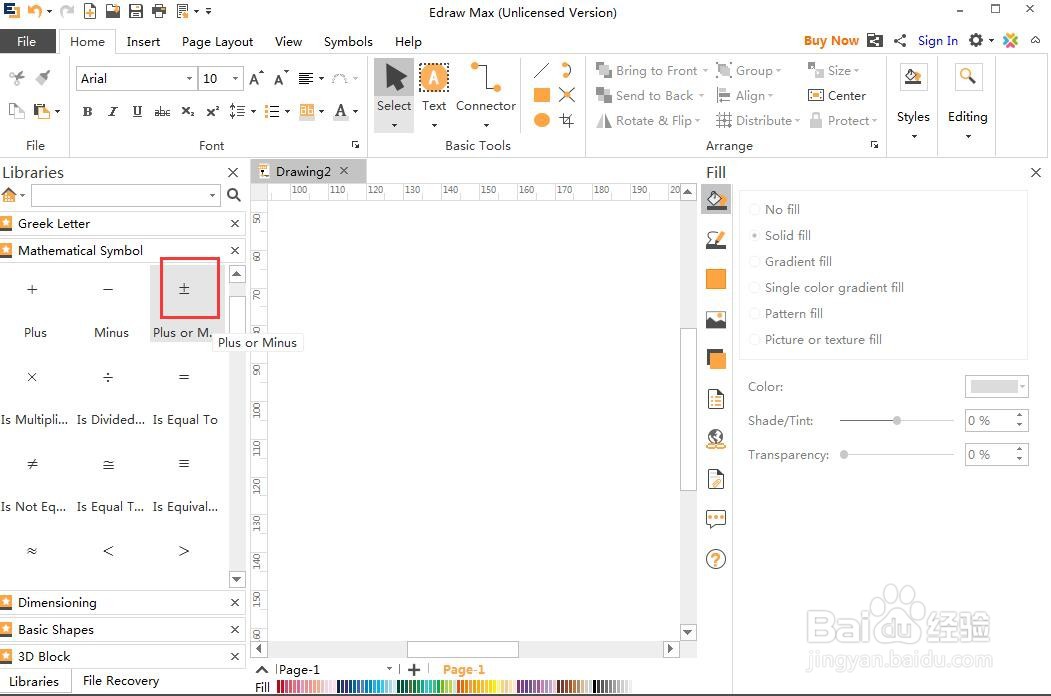This screenshot has width=1051, height=696.
Task: Select Picture or texture fill
Action: click(x=816, y=340)
